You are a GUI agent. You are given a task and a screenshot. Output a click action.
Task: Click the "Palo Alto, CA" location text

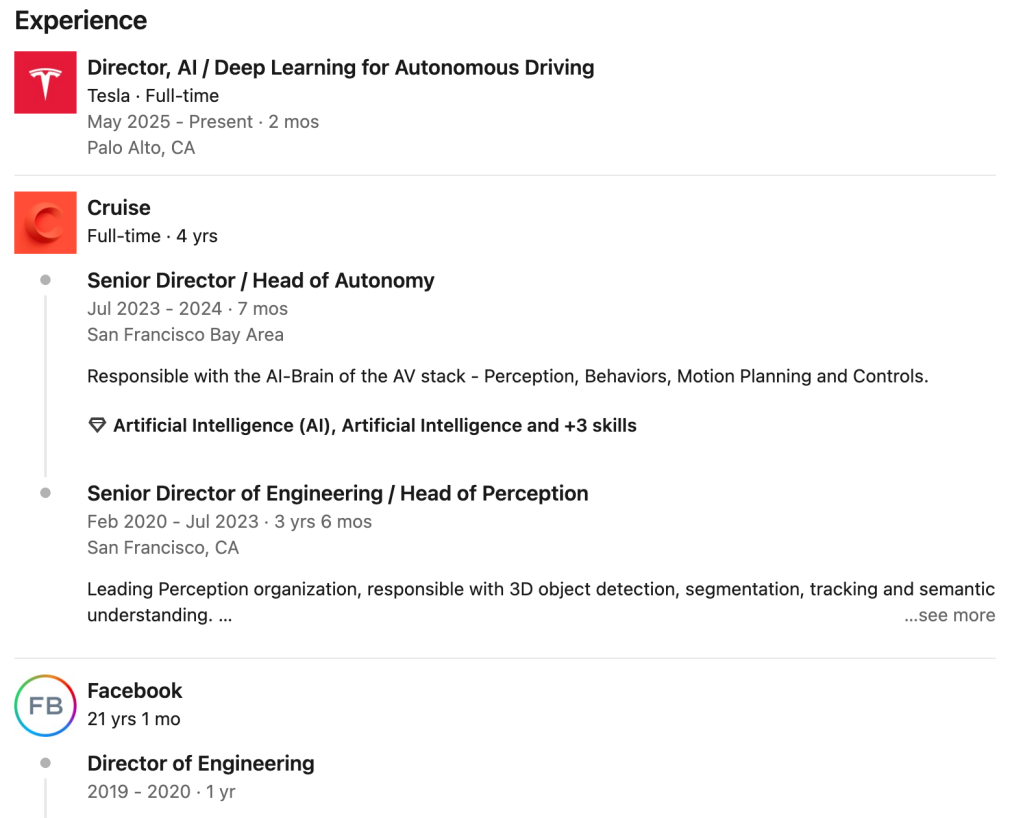tap(141, 148)
